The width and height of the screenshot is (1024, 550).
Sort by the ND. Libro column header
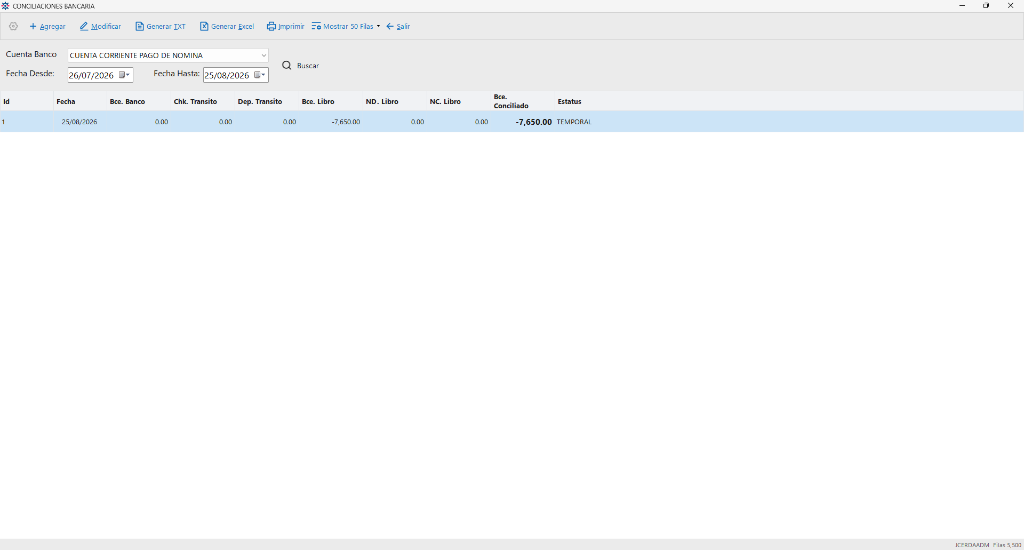395,101
